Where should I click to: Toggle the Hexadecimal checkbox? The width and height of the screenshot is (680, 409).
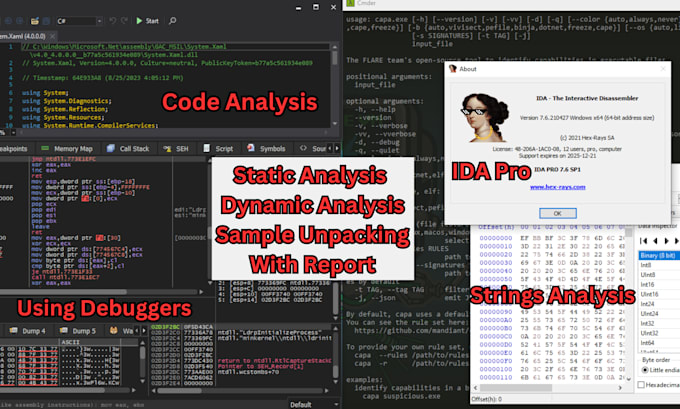tap(641, 385)
